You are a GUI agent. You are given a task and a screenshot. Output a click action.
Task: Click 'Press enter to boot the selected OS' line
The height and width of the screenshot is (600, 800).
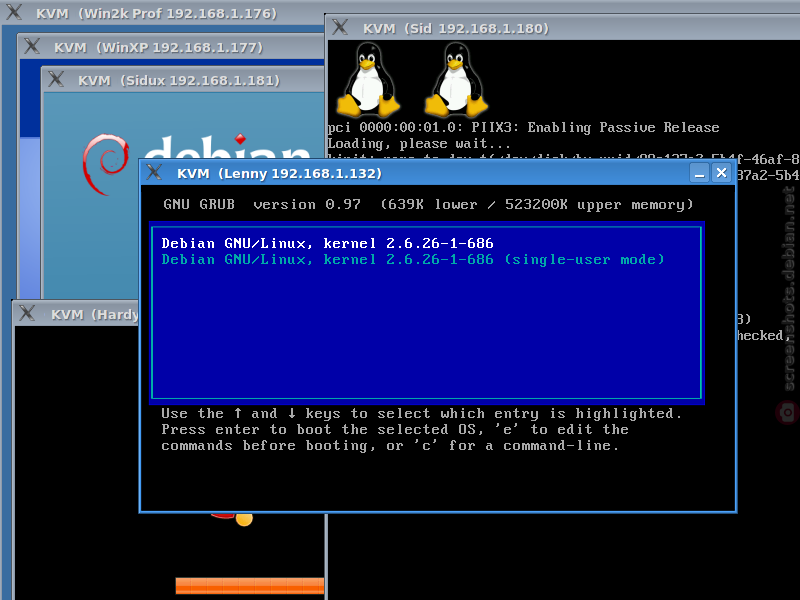[x=395, y=430]
